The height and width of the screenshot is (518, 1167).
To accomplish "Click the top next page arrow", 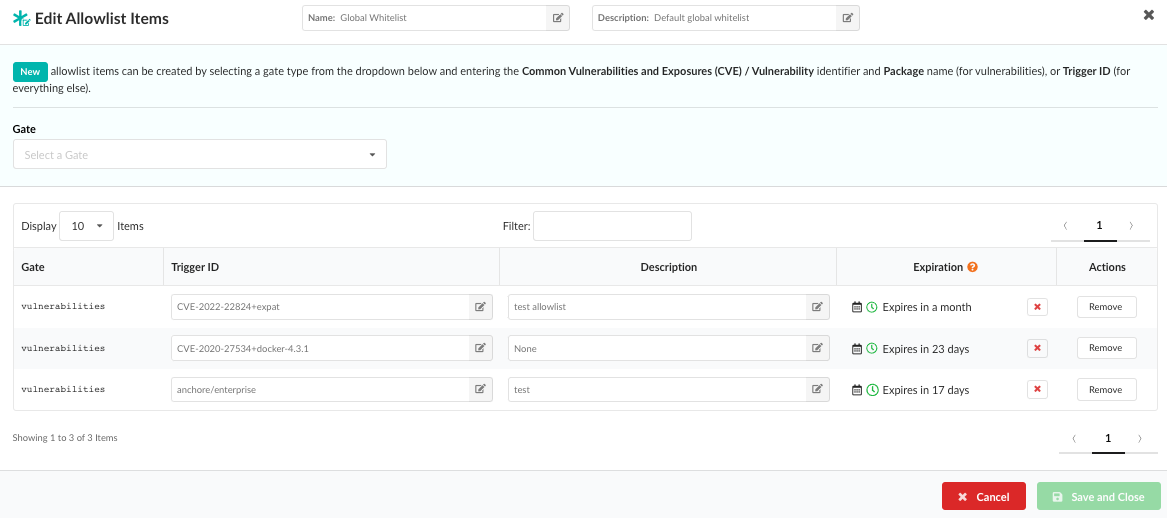I will 1131,226.
